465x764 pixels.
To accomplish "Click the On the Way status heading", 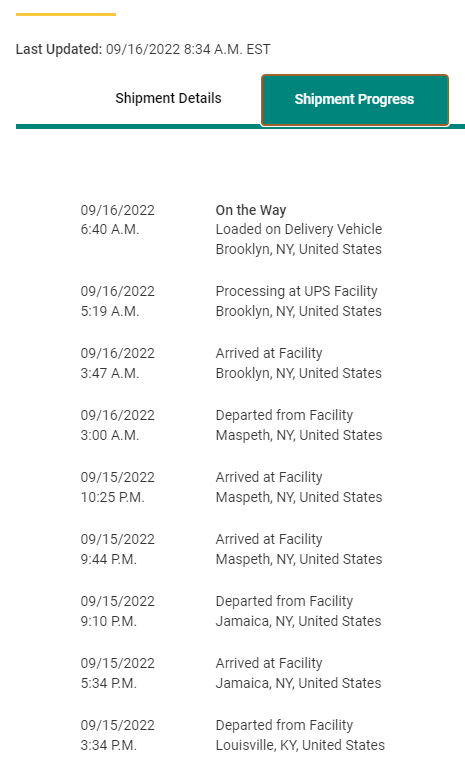I will [x=251, y=210].
